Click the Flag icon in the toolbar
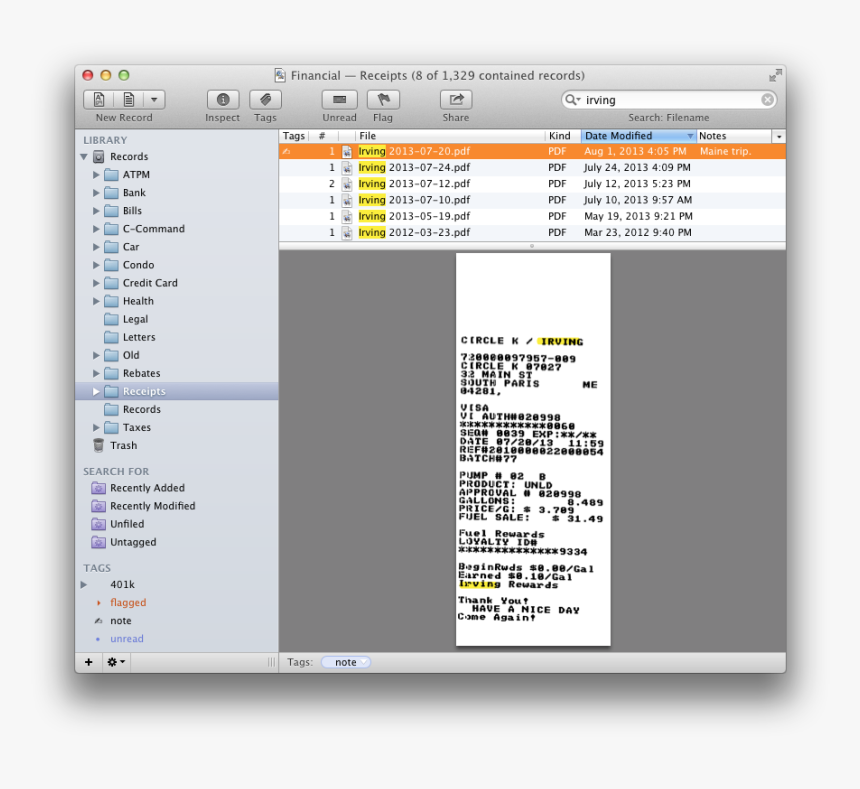The image size is (860, 789). coord(383,100)
